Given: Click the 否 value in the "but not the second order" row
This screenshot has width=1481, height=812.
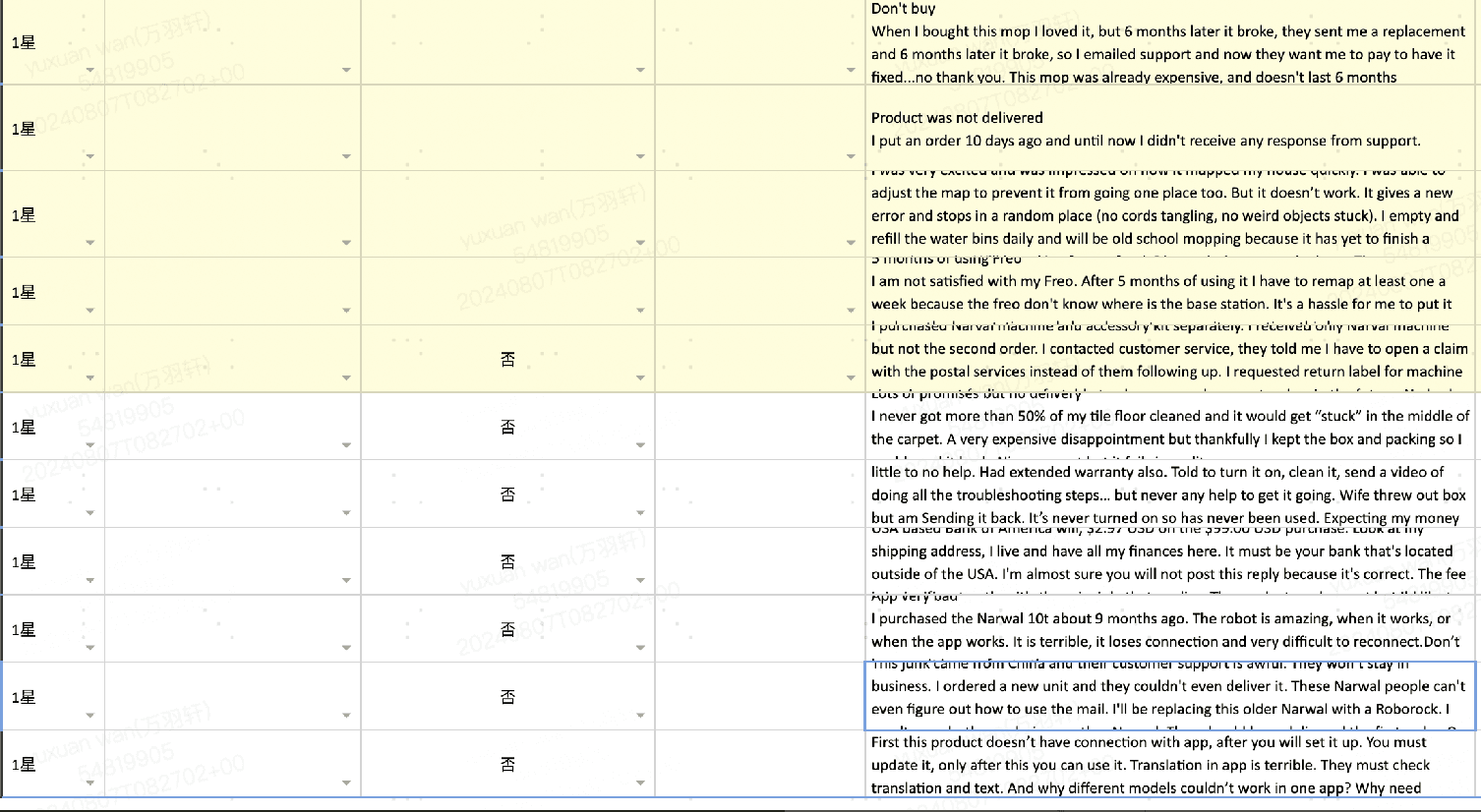Looking at the screenshot, I should click(x=507, y=359).
